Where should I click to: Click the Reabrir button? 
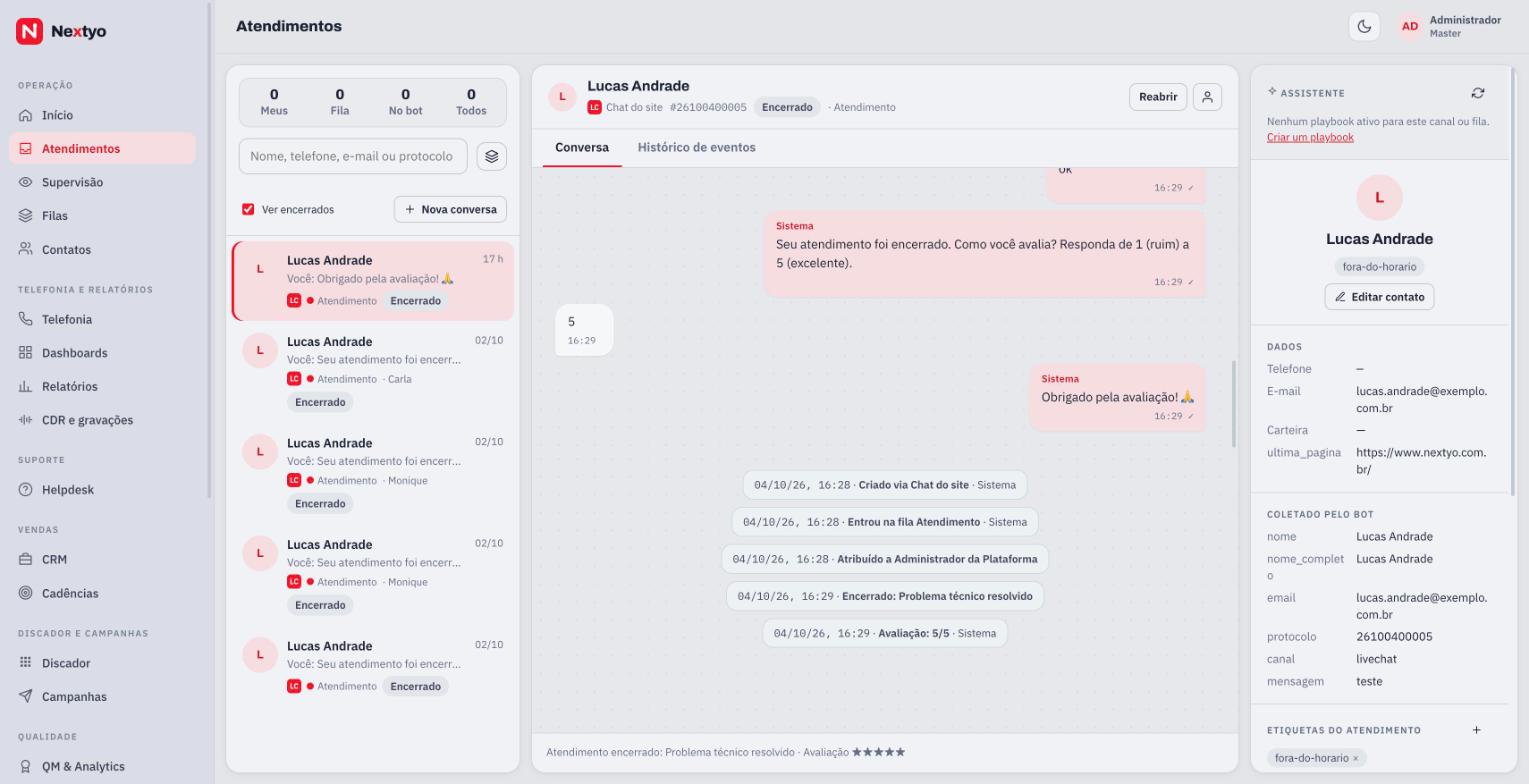click(1158, 97)
